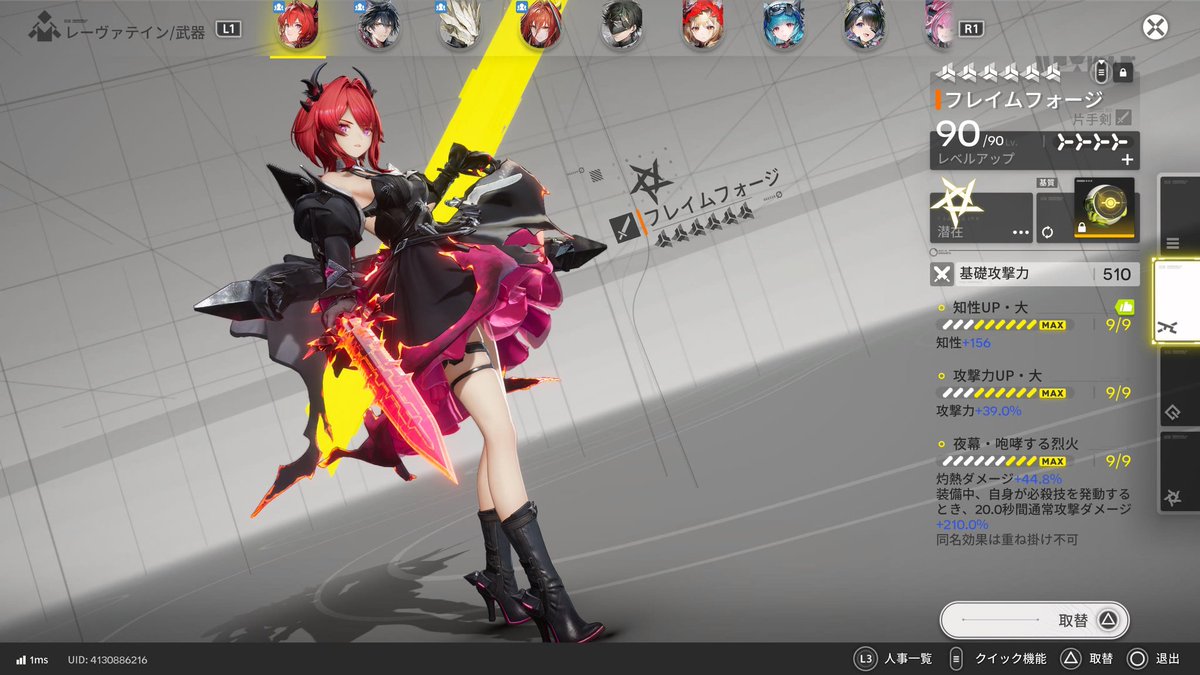
Task: Click the L1 previous-operator button
Action: click(x=229, y=30)
